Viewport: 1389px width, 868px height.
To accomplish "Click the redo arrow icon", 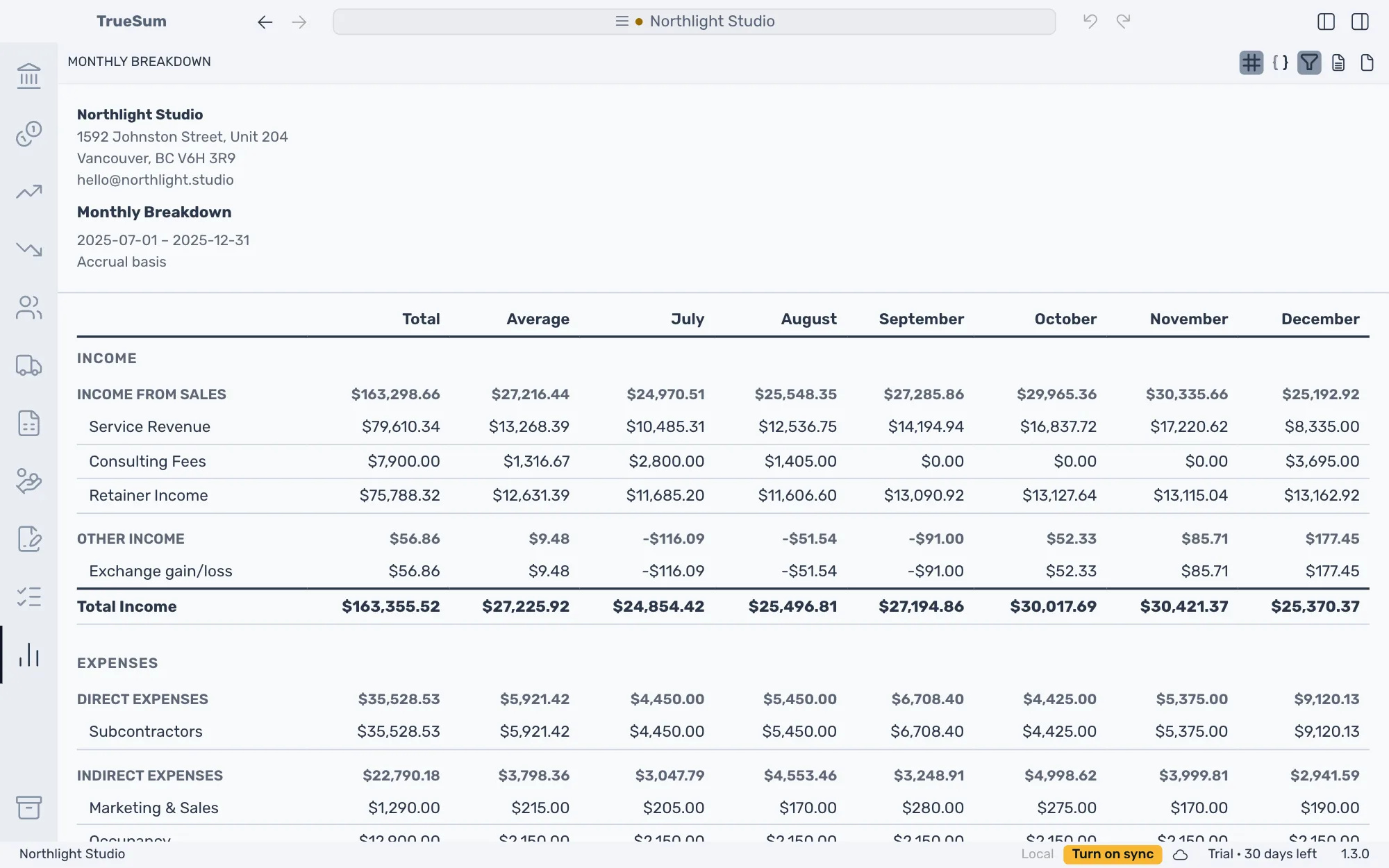I will click(1123, 22).
